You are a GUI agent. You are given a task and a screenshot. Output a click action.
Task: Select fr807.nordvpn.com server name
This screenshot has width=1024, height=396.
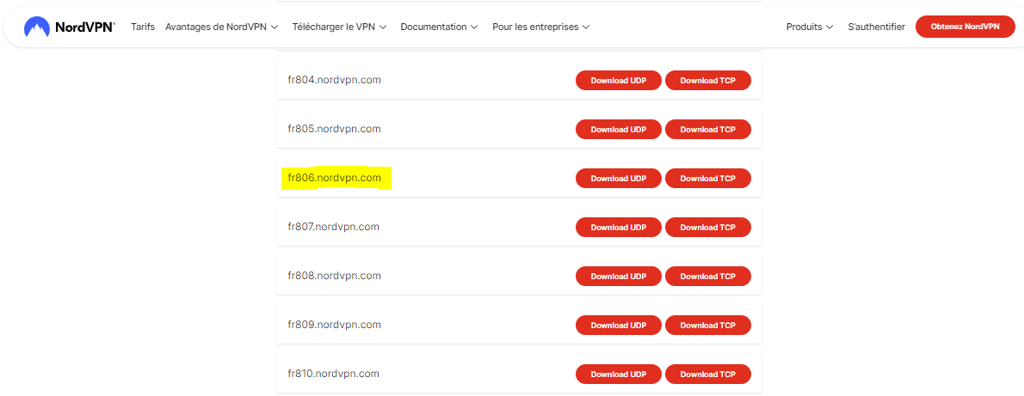click(x=334, y=227)
